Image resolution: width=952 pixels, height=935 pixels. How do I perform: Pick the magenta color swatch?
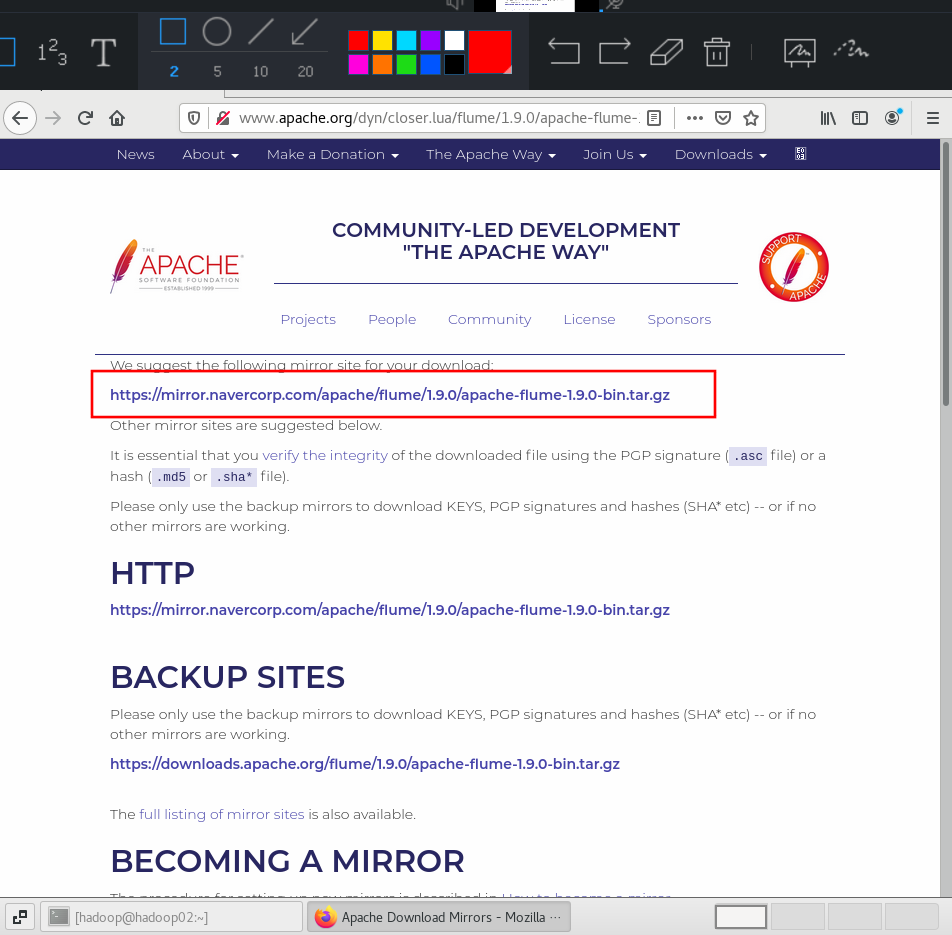(x=358, y=64)
